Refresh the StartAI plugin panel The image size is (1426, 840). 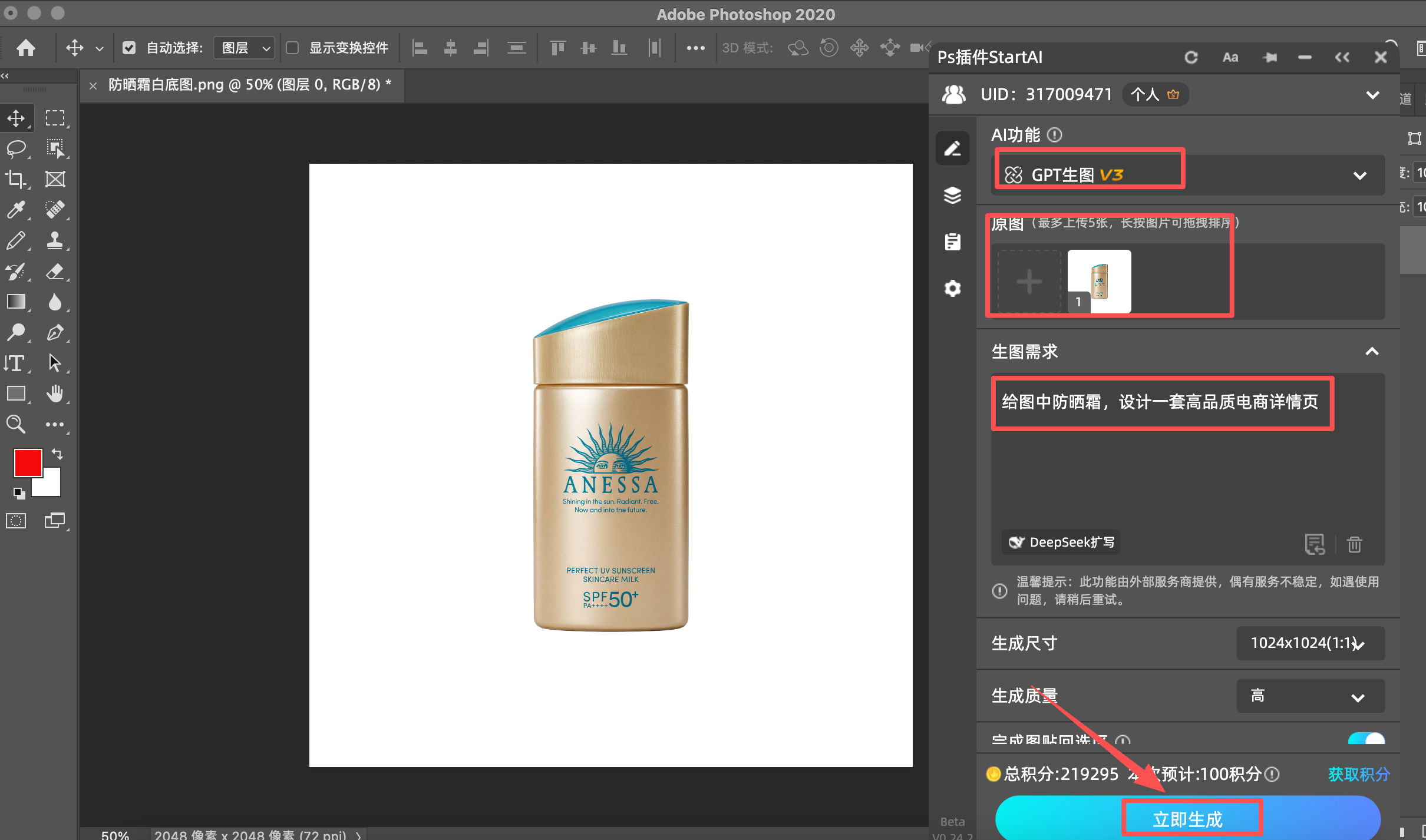1191,57
